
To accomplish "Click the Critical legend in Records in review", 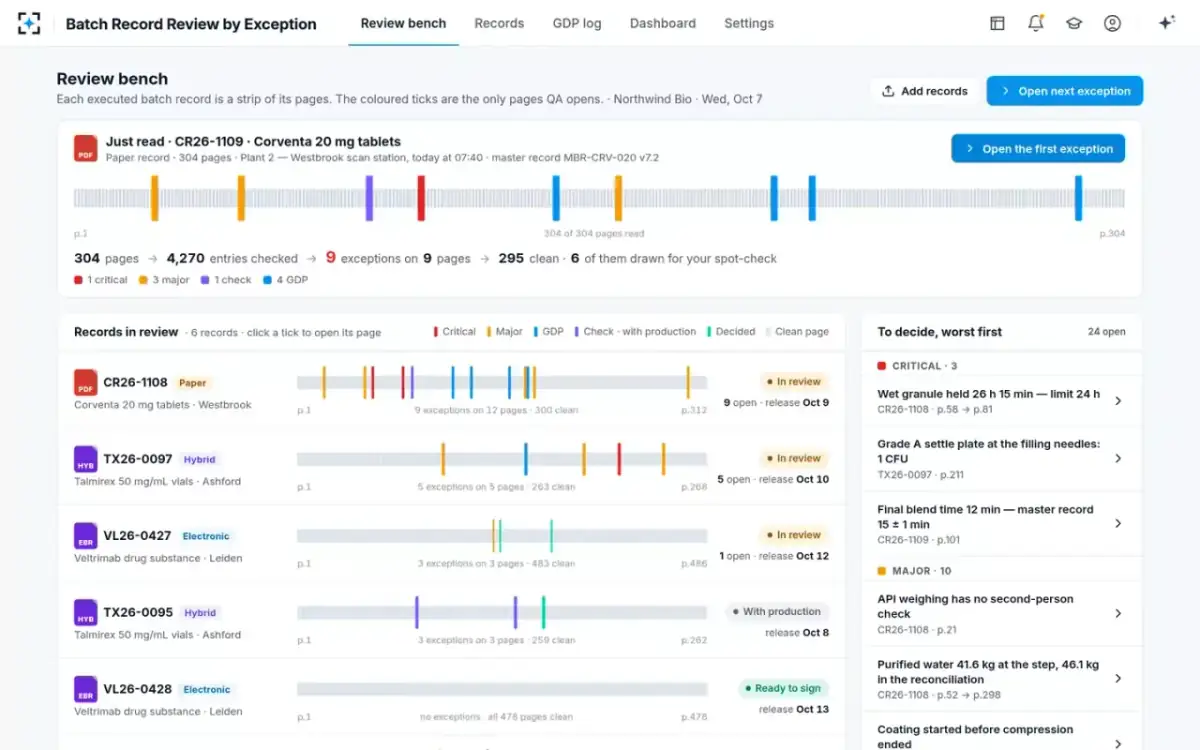I will (x=454, y=332).
